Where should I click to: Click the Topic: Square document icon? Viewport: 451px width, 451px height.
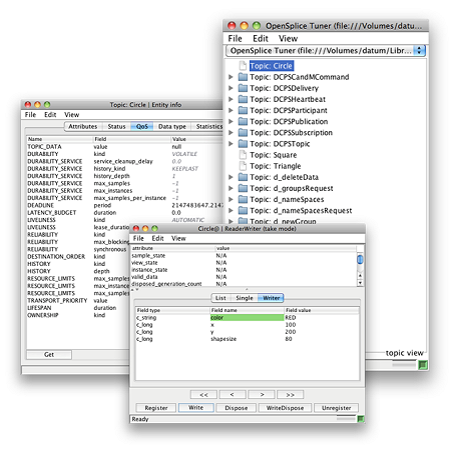click(243, 155)
